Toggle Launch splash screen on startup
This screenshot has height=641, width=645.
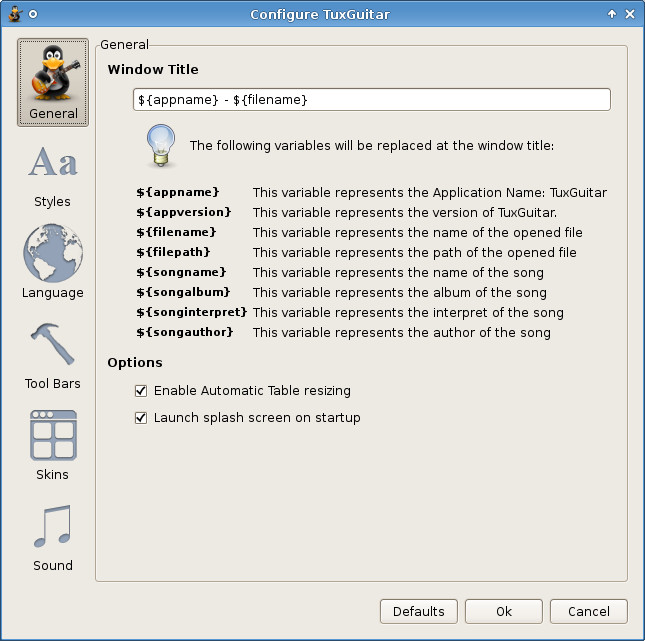tap(141, 418)
